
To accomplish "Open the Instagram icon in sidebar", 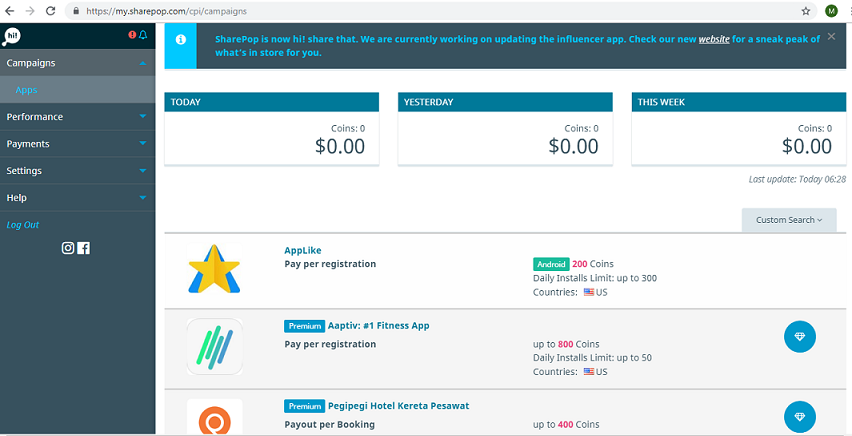I will click(68, 248).
